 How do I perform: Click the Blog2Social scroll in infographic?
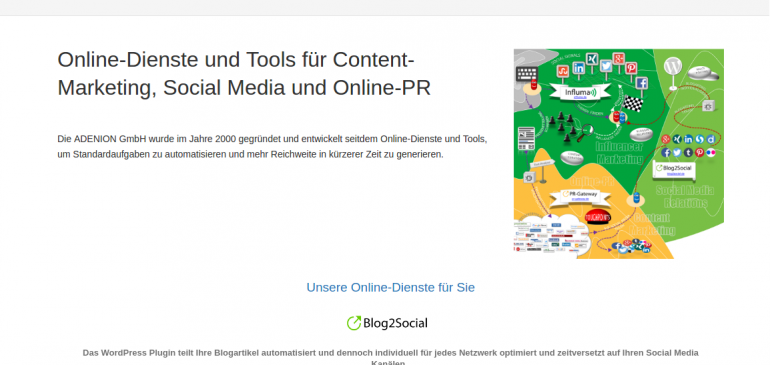click(x=674, y=170)
